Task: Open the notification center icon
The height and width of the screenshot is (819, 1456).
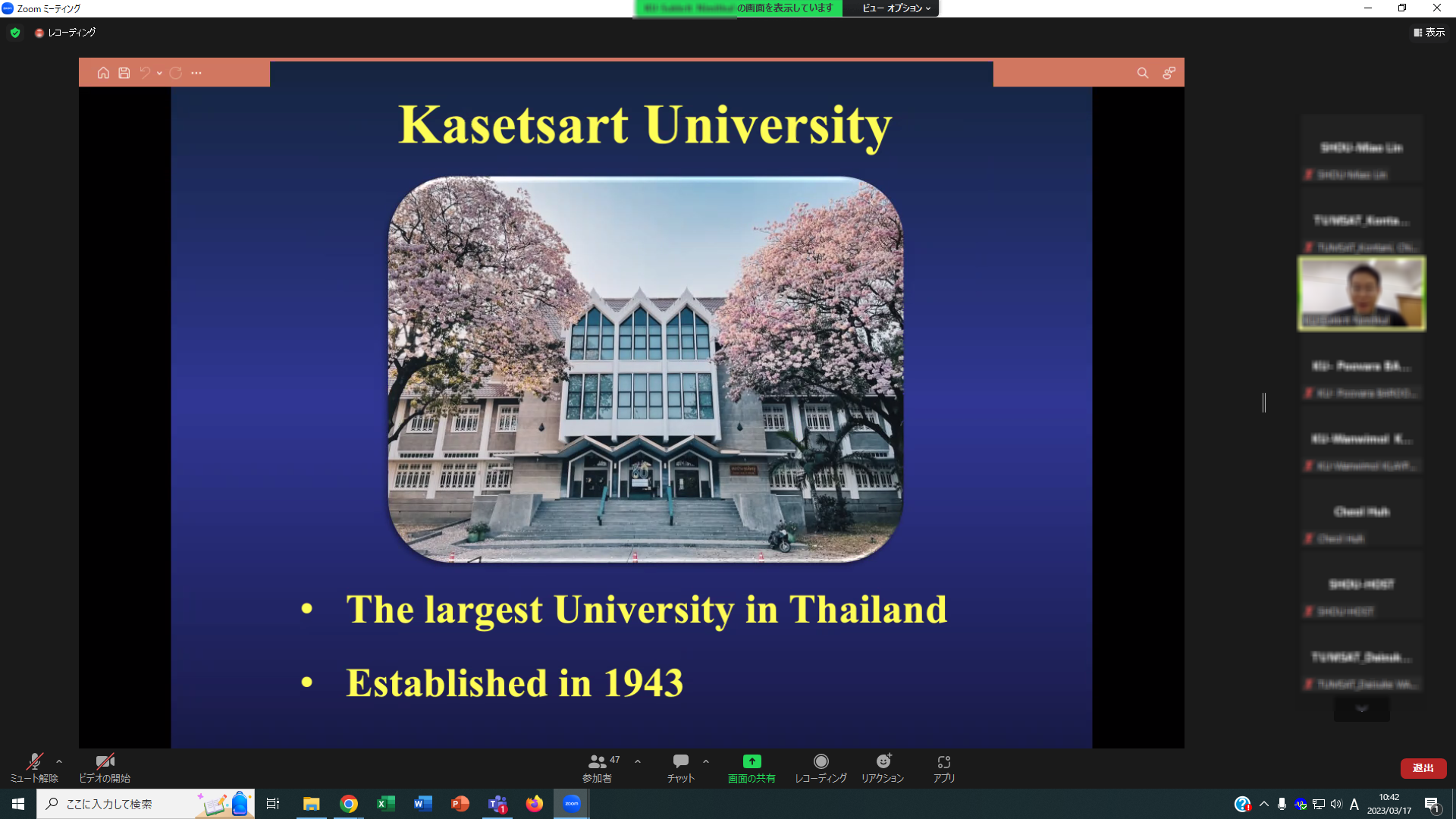Action: point(1432,804)
